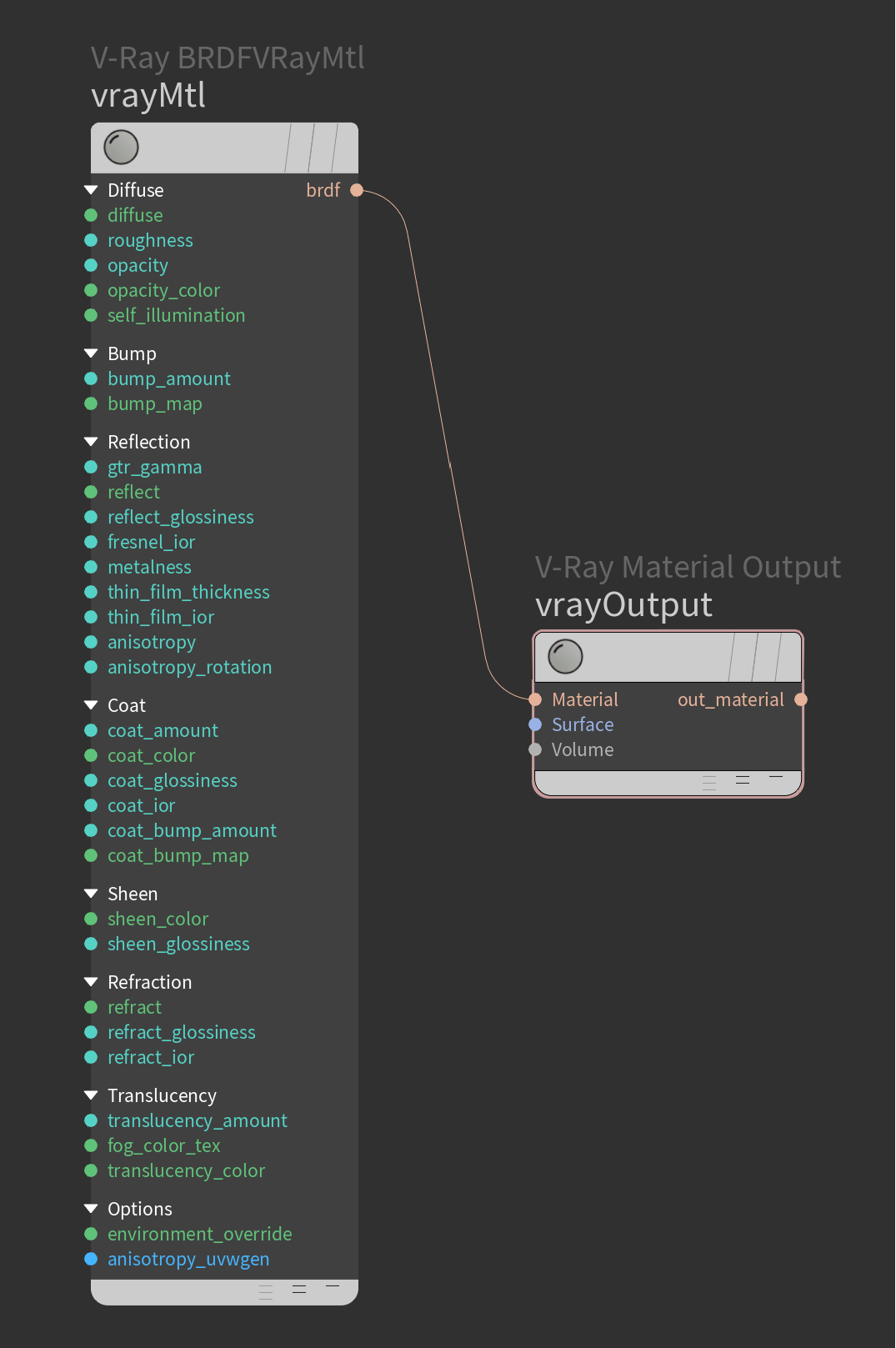Click the multi-line display icon on vrayOutput footer
This screenshot has width=896, height=1348.
pos(709,783)
